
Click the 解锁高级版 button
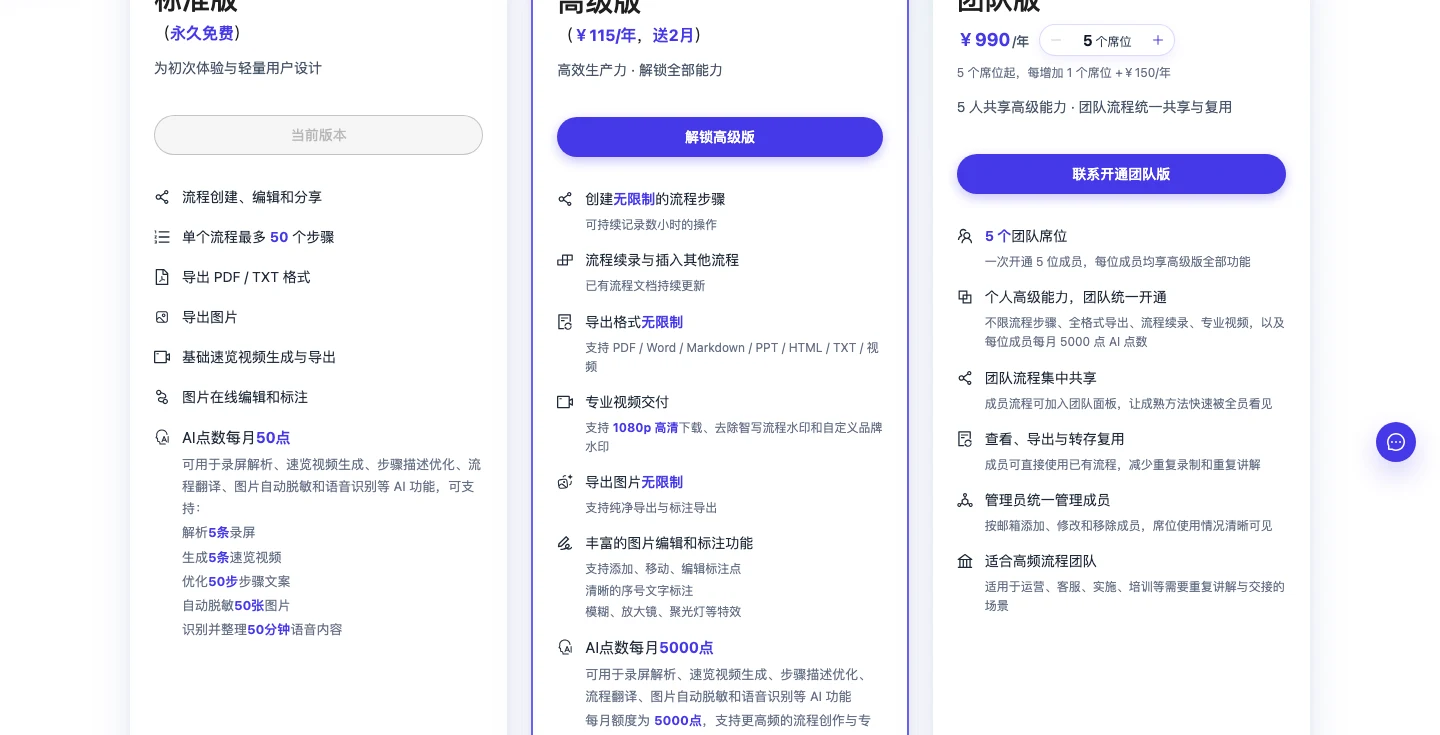pyautogui.click(x=720, y=137)
